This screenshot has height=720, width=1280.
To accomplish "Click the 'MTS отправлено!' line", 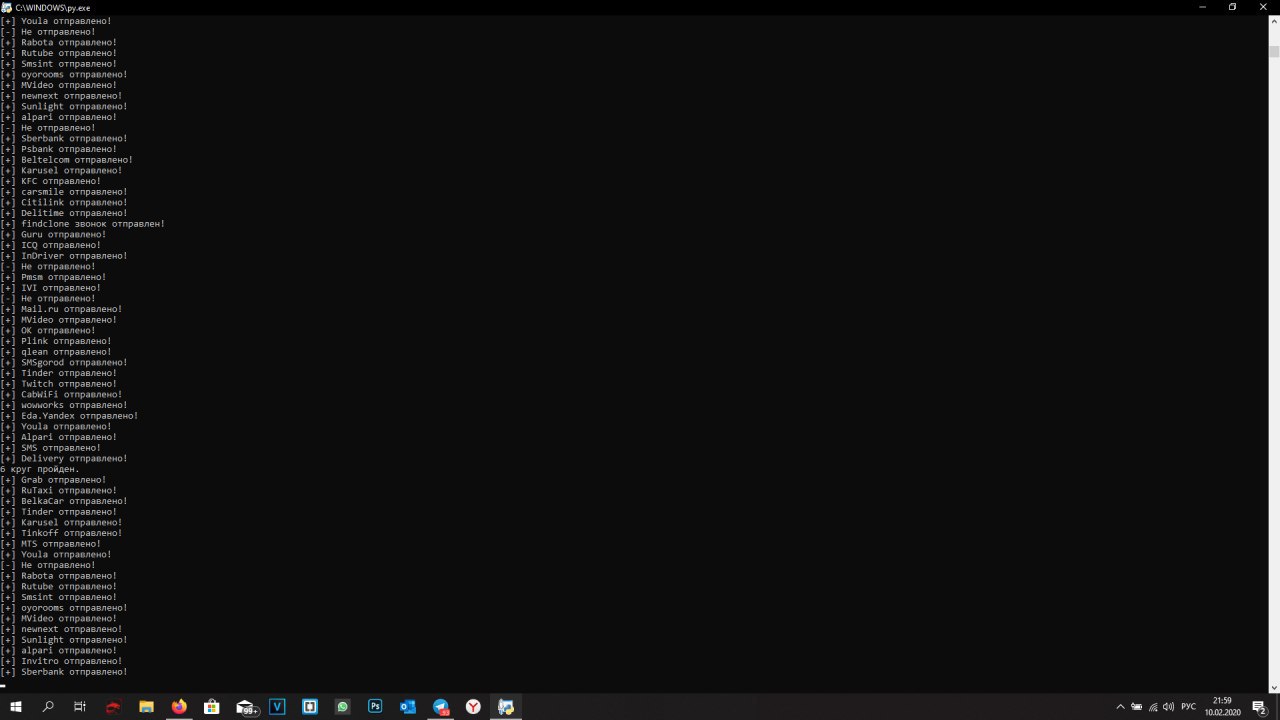I will (x=51, y=544).
